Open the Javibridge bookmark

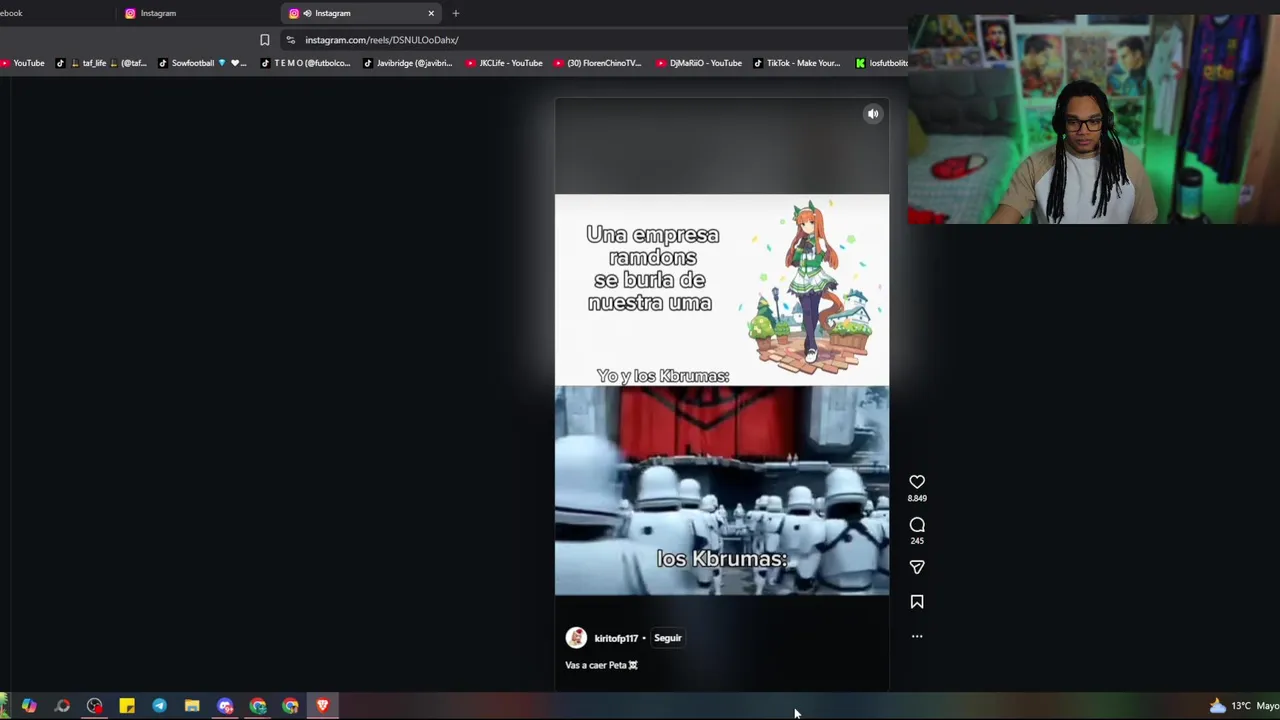[x=408, y=63]
